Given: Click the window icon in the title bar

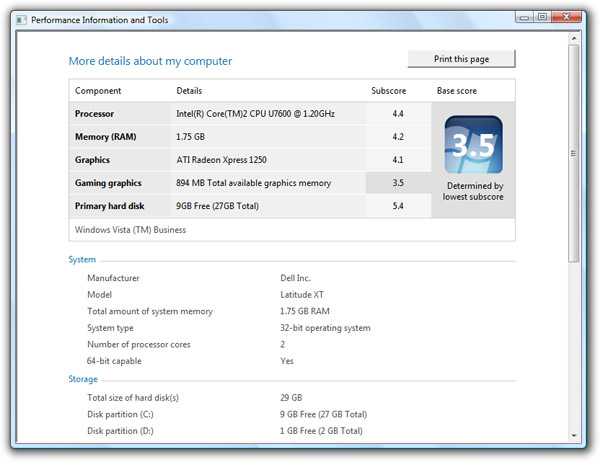Looking at the screenshot, I should 21,20.
